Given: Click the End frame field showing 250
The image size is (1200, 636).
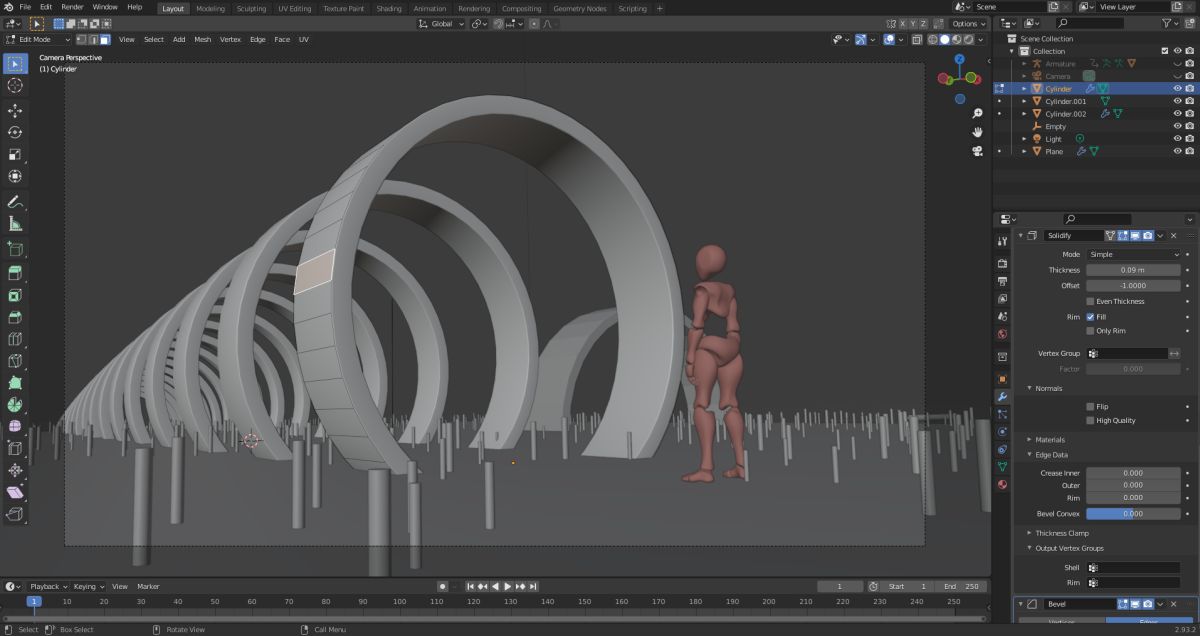Looking at the screenshot, I should coord(962,586).
